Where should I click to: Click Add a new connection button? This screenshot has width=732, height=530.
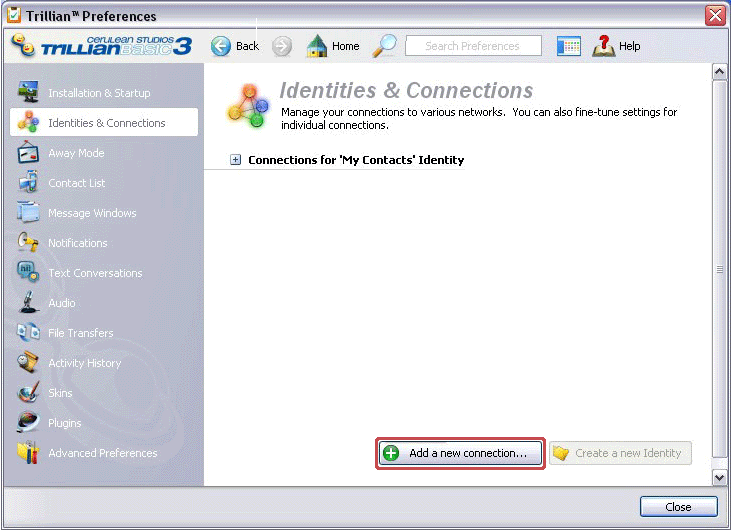(x=460, y=453)
